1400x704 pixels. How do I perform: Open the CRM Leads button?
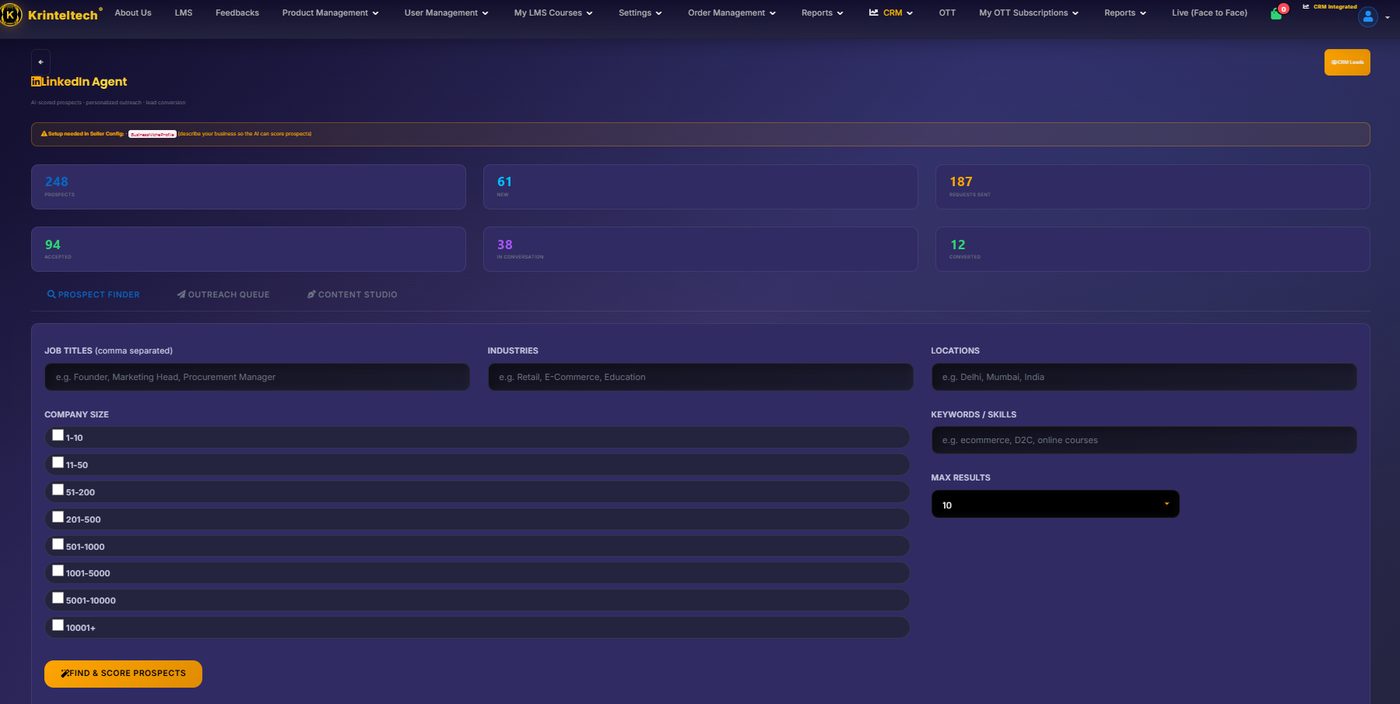[1347, 62]
